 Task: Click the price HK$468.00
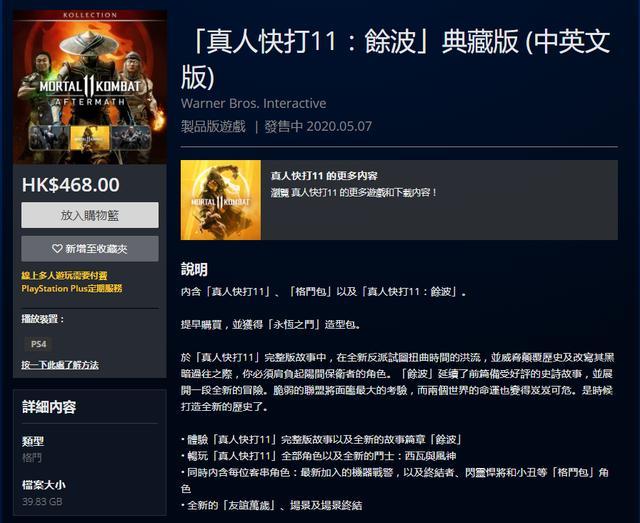pos(71,185)
